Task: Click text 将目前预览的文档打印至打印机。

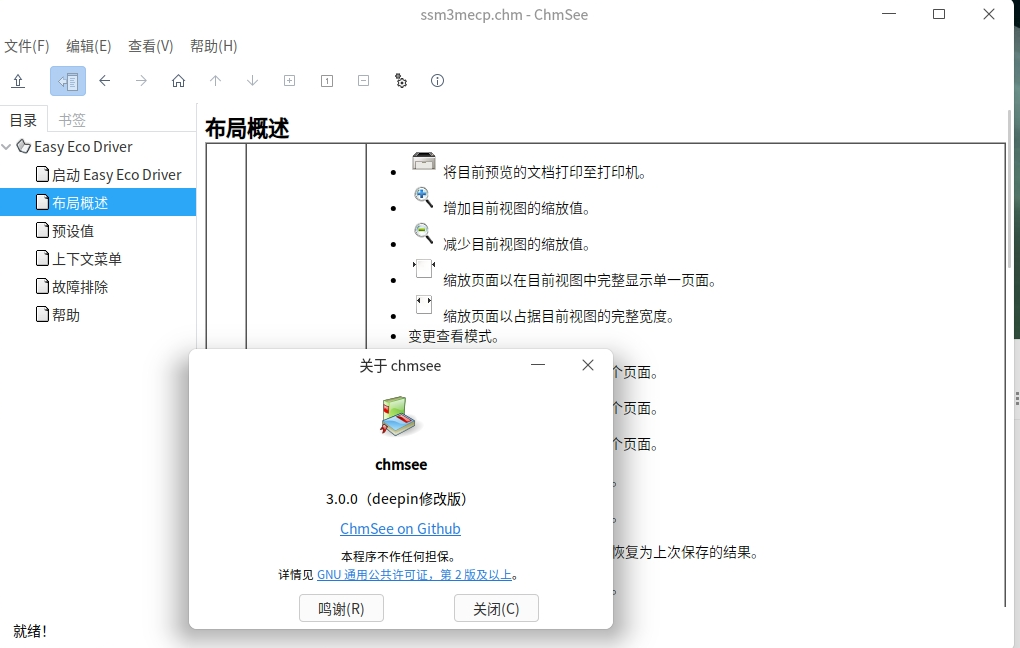Action: [544, 172]
